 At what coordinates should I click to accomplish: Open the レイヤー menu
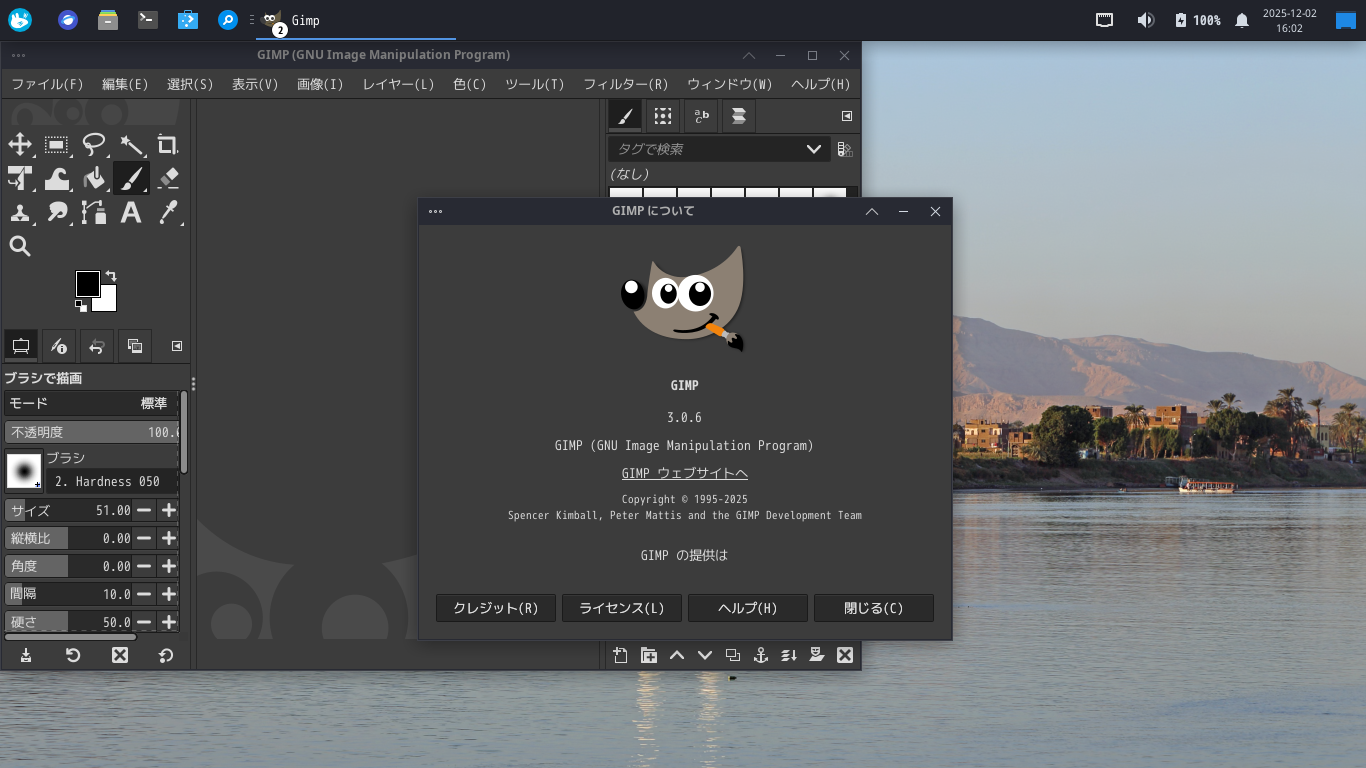(397, 84)
